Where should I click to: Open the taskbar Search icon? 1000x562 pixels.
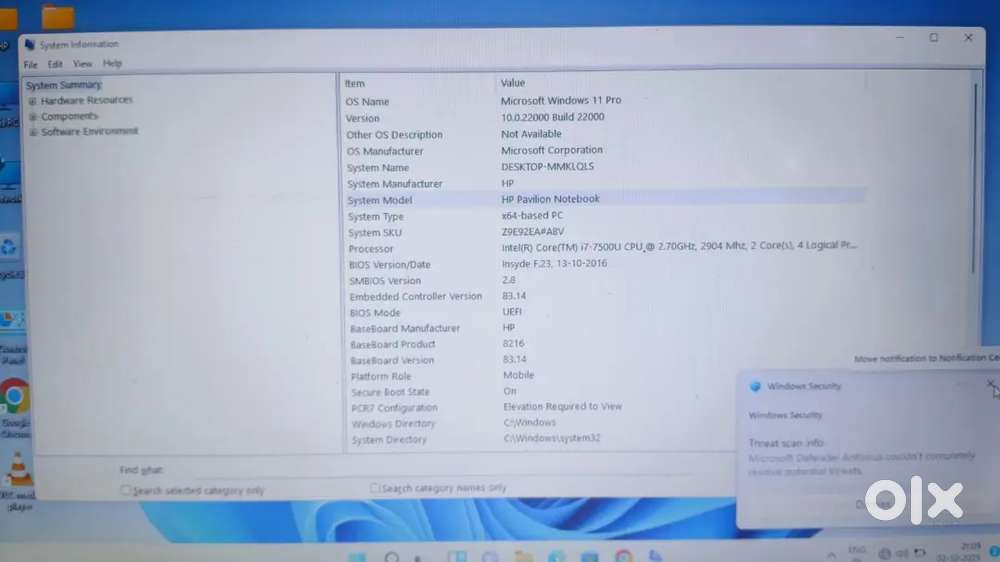[391, 557]
